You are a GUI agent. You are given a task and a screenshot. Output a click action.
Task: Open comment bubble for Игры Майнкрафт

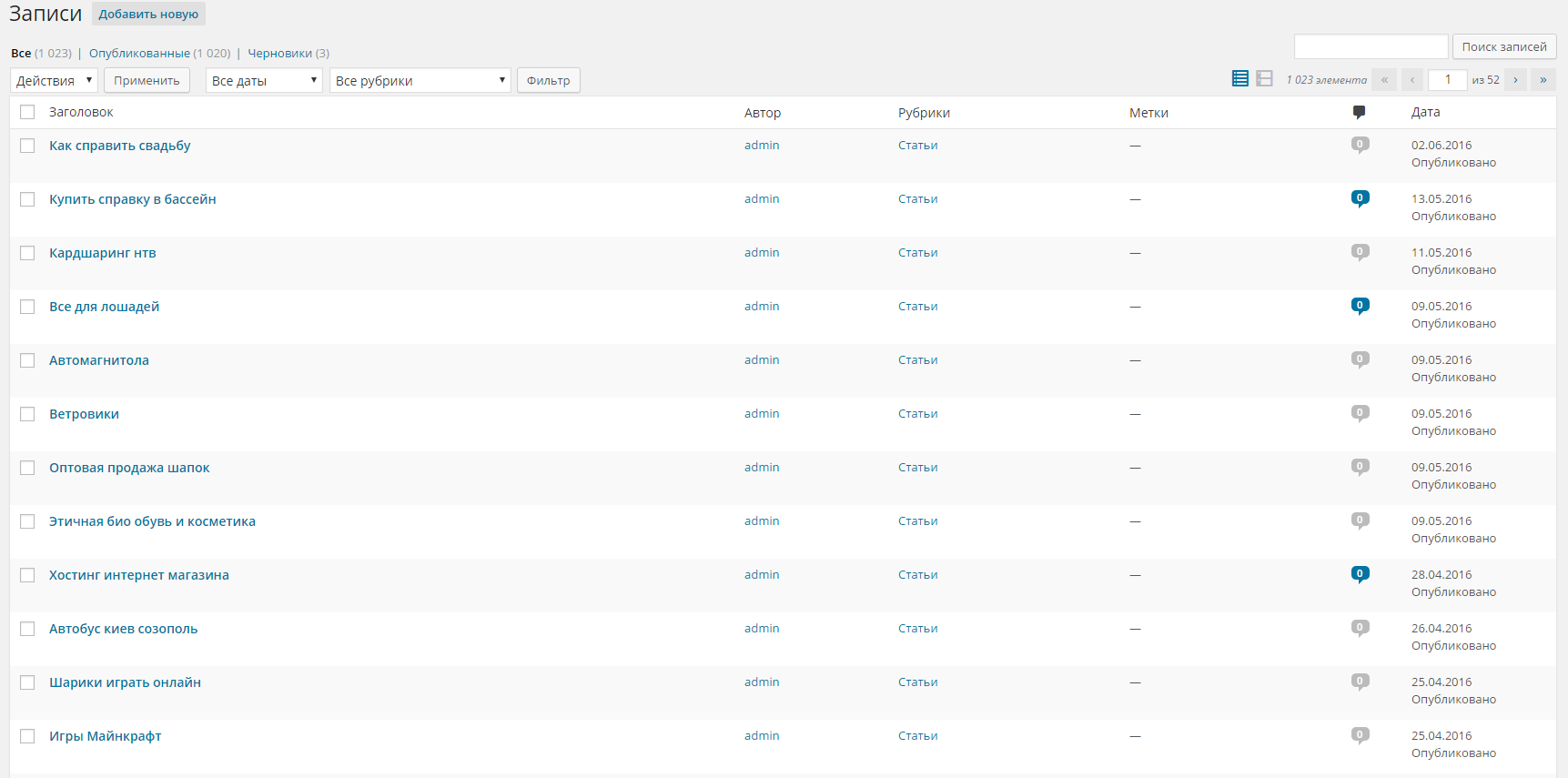(x=1360, y=735)
